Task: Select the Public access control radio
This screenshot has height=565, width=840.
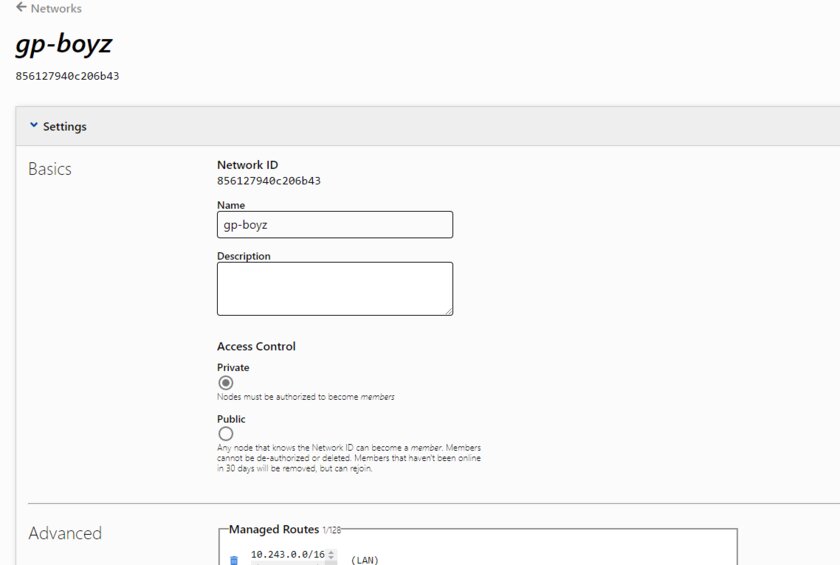Action: (x=226, y=434)
